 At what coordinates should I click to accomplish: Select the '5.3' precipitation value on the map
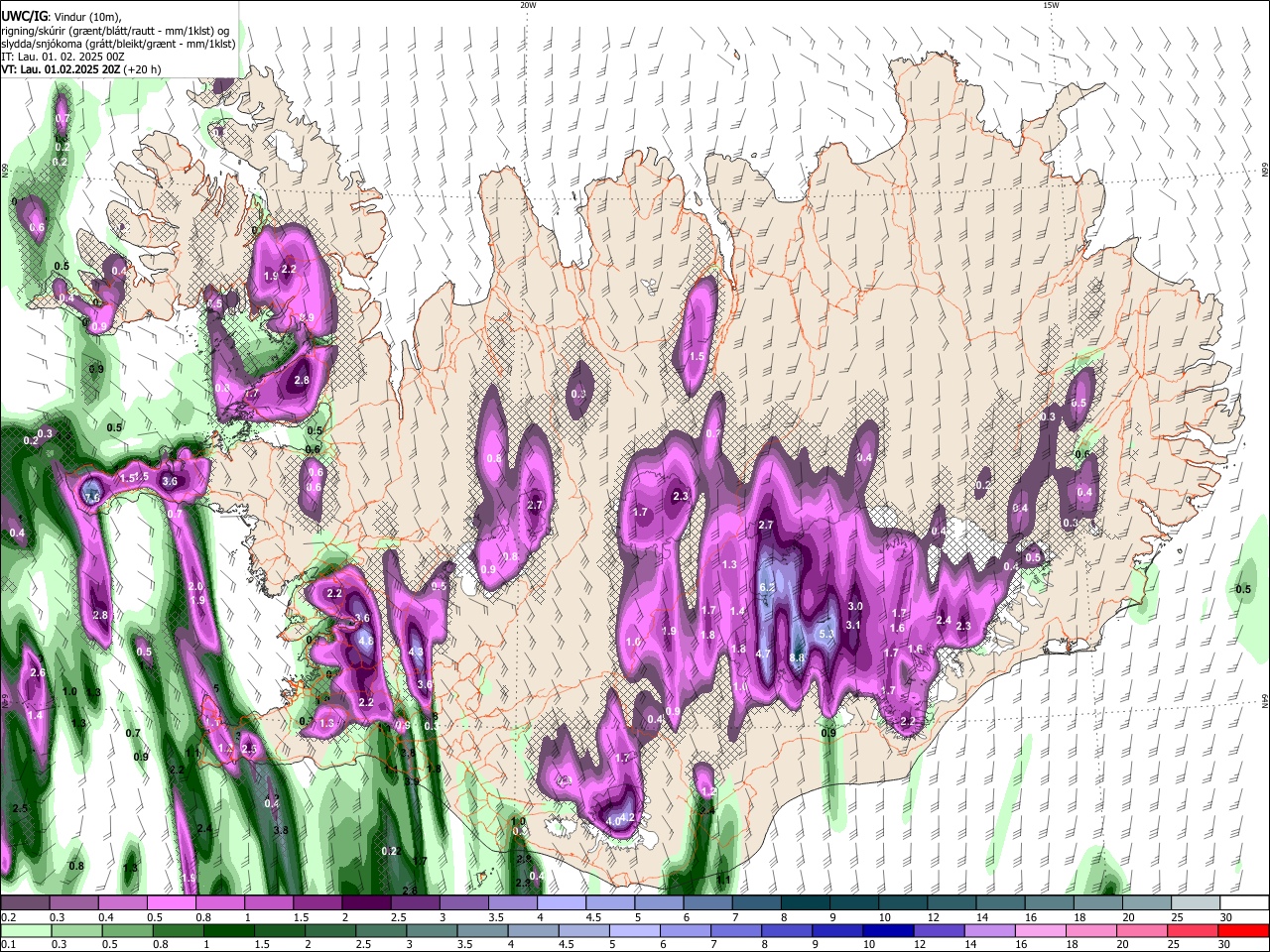coord(825,635)
